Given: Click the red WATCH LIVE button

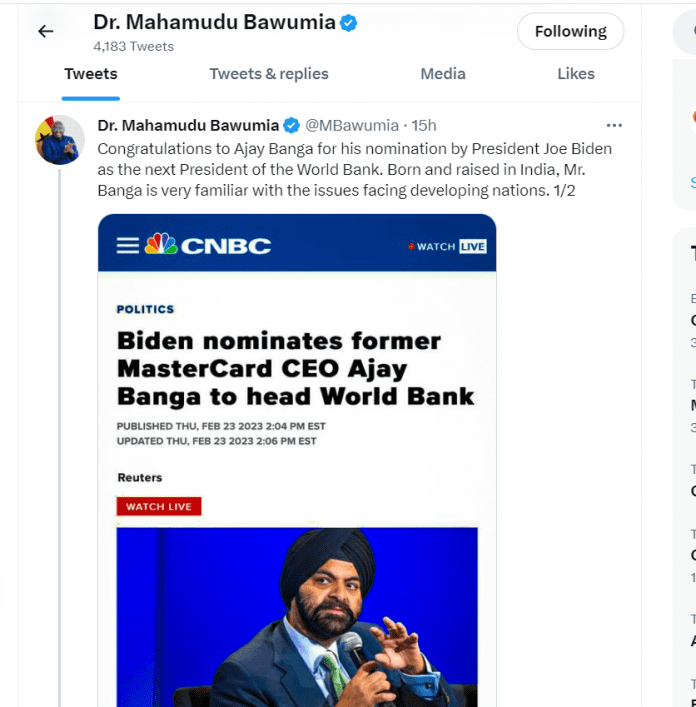Looking at the screenshot, I should point(159,507).
